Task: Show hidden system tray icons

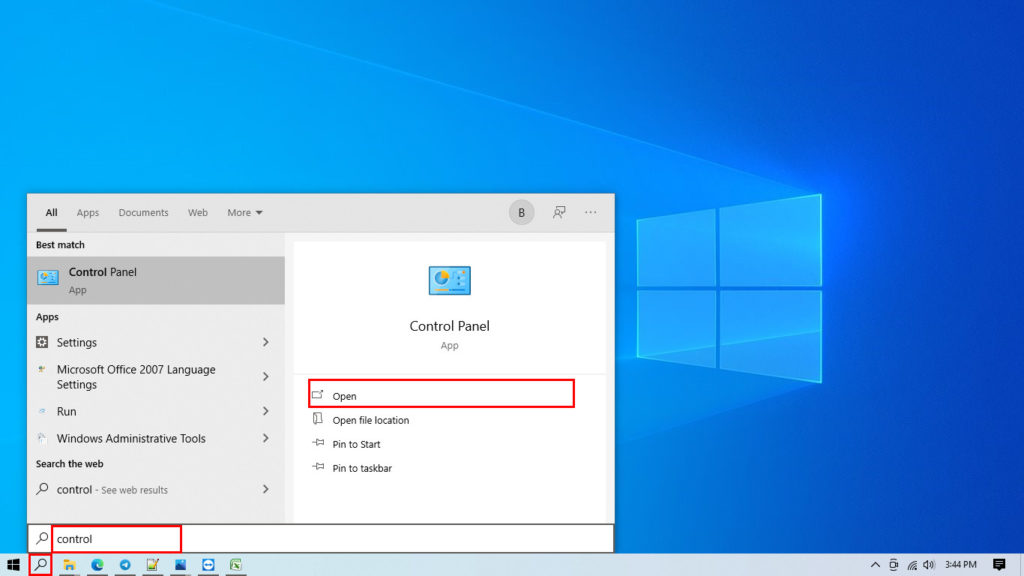Action: click(875, 565)
